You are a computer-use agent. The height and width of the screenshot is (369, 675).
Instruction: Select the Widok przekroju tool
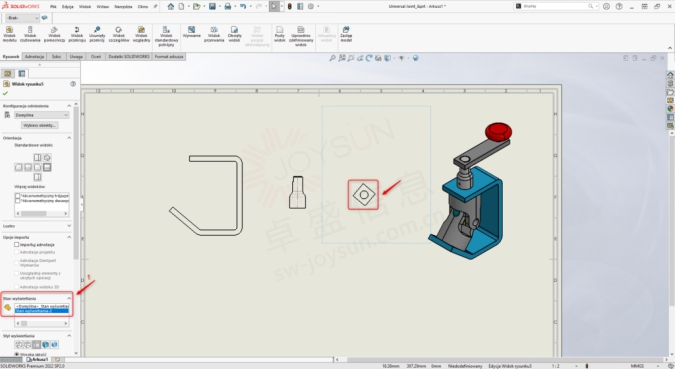77,34
